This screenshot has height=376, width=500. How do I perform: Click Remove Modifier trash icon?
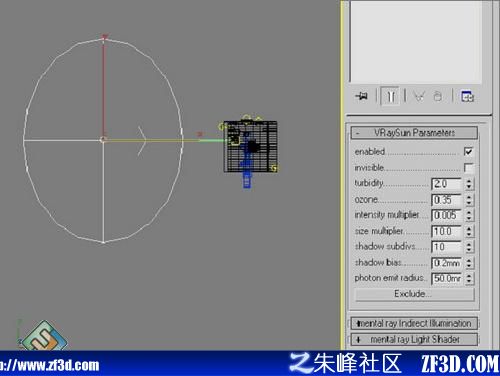coord(438,96)
